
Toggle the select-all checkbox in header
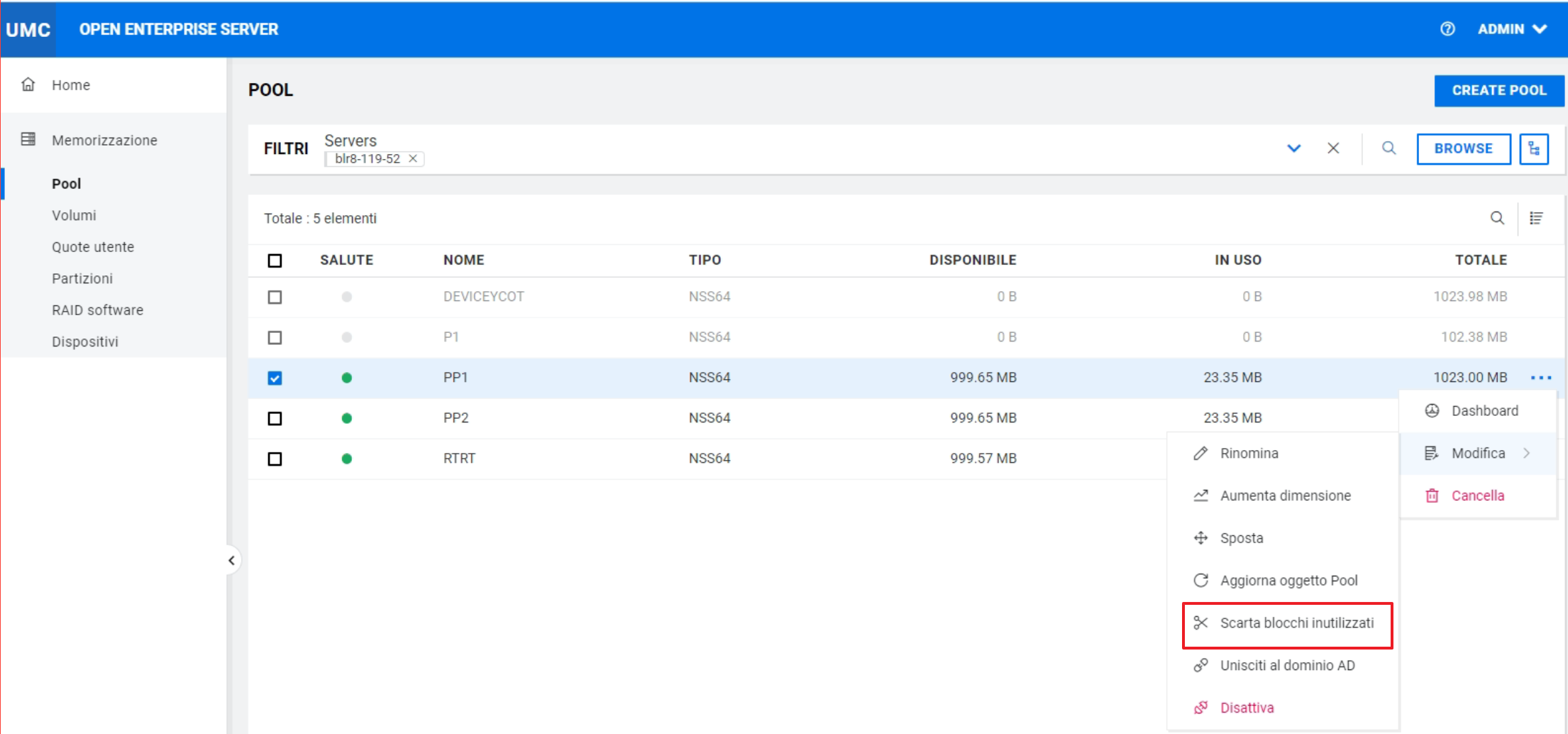275,261
